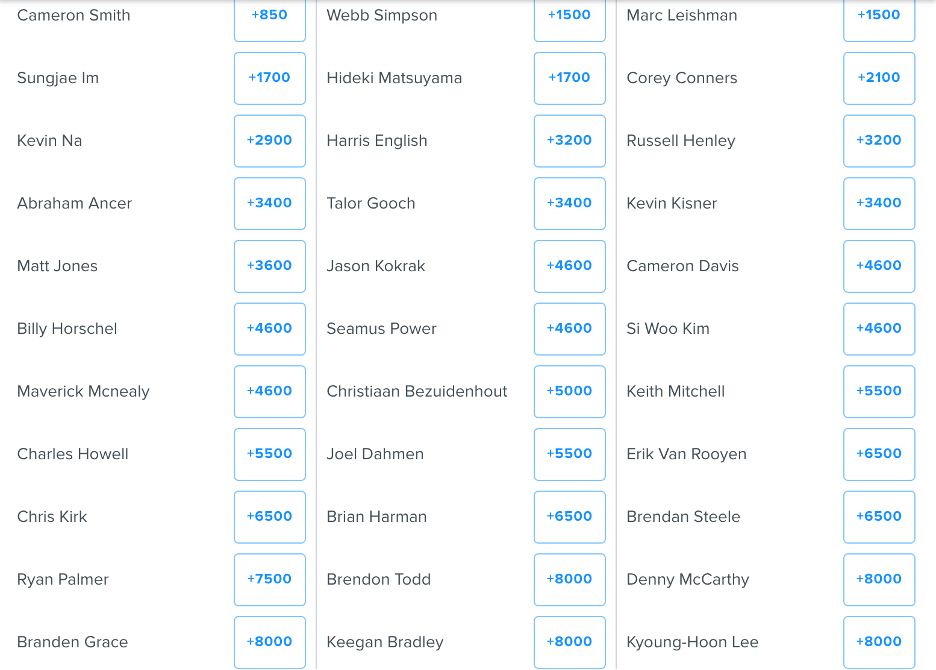The height and width of the screenshot is (670, 936).
Task: Select Webb Simpson's +1500 odds
Action: [570, 17]
